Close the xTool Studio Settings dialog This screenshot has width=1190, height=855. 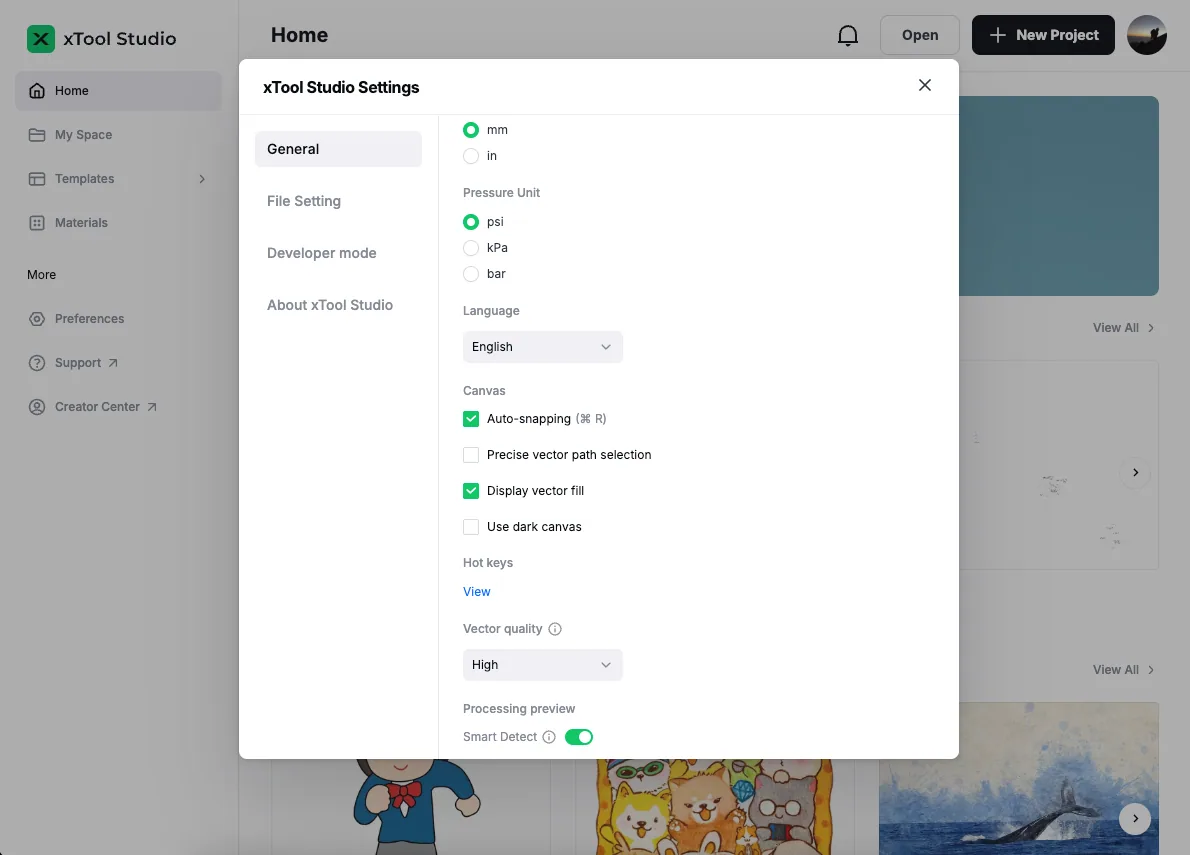pos(924,85)
